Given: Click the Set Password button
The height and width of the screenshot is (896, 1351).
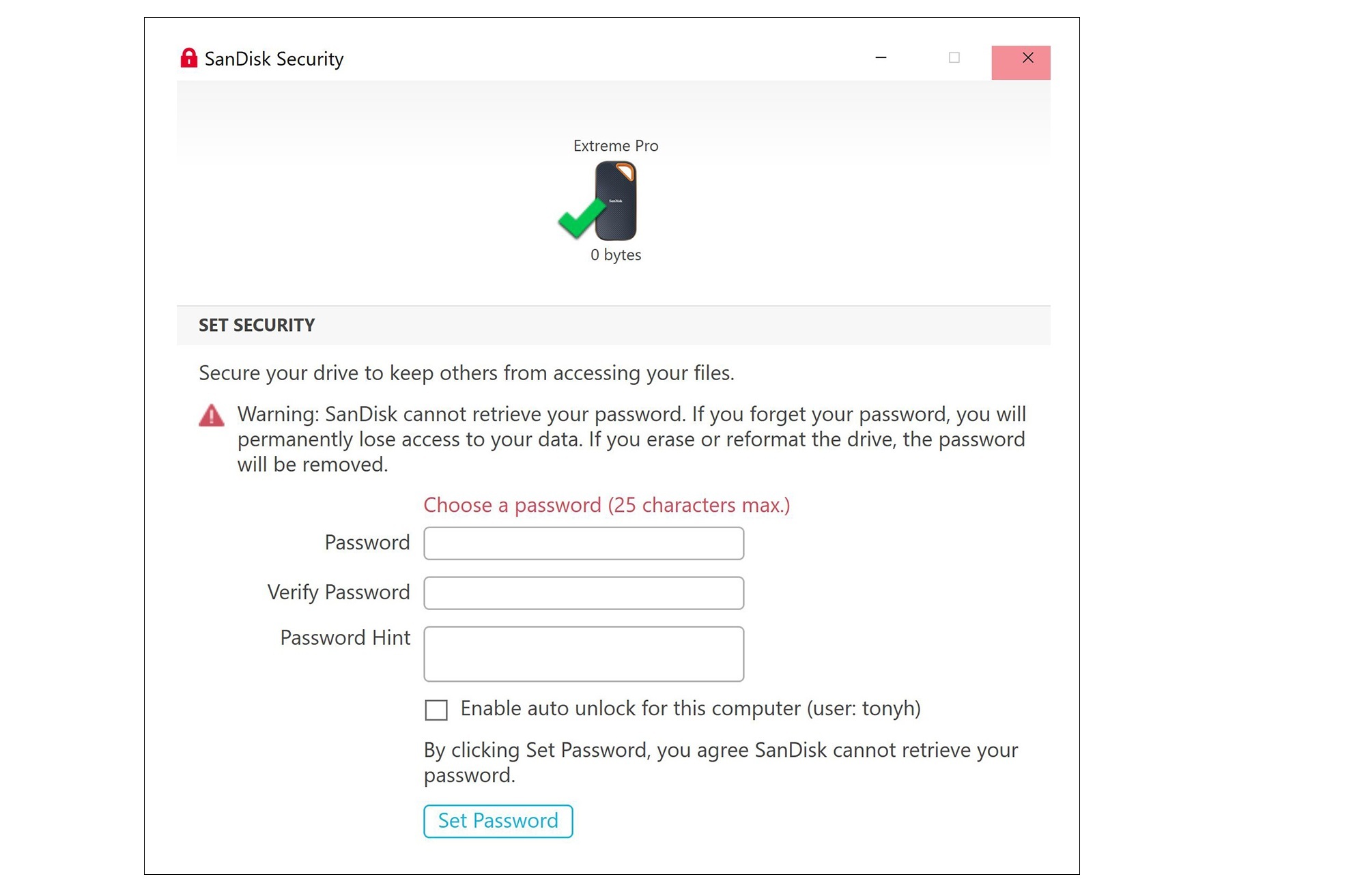Looking at the screenshot, I should 498,821.
